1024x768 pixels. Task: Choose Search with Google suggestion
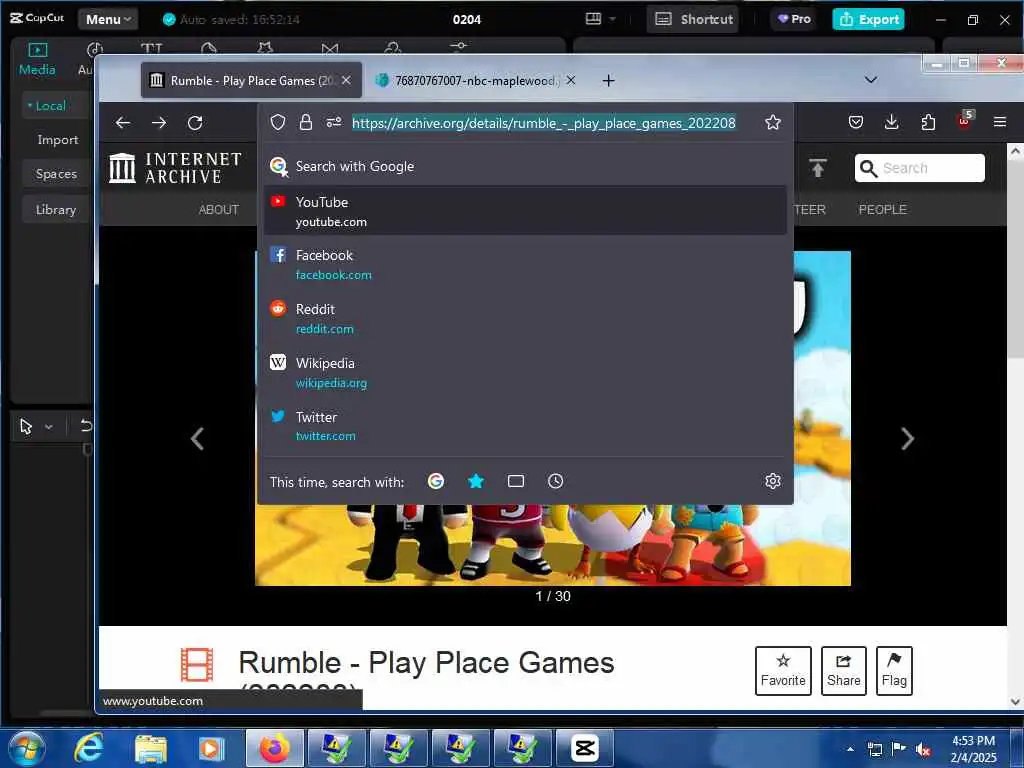[526, 166]
